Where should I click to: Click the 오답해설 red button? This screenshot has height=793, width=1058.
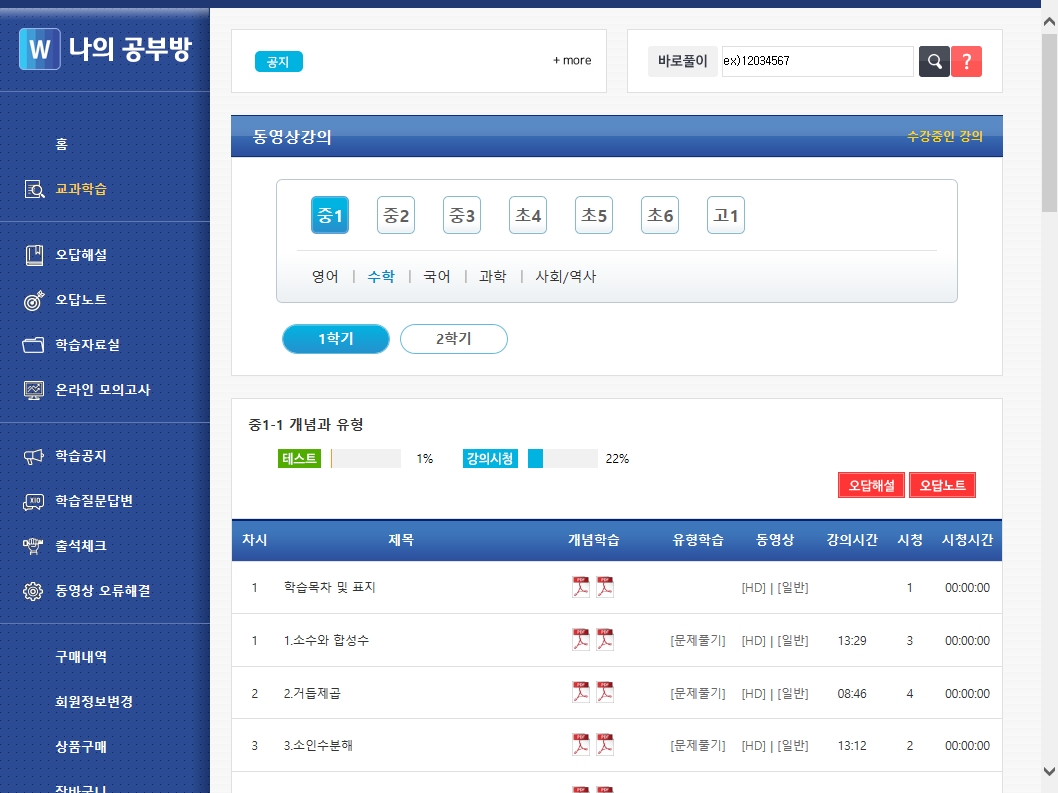(x=870, y=484)
